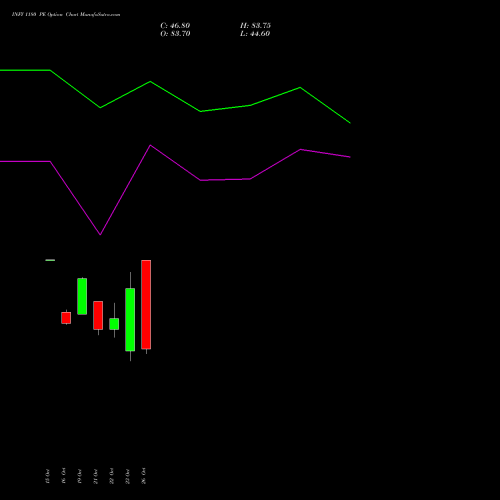Click the tall red candlestick for 26 Oct
500x500 pixels.
coord(146,305)
